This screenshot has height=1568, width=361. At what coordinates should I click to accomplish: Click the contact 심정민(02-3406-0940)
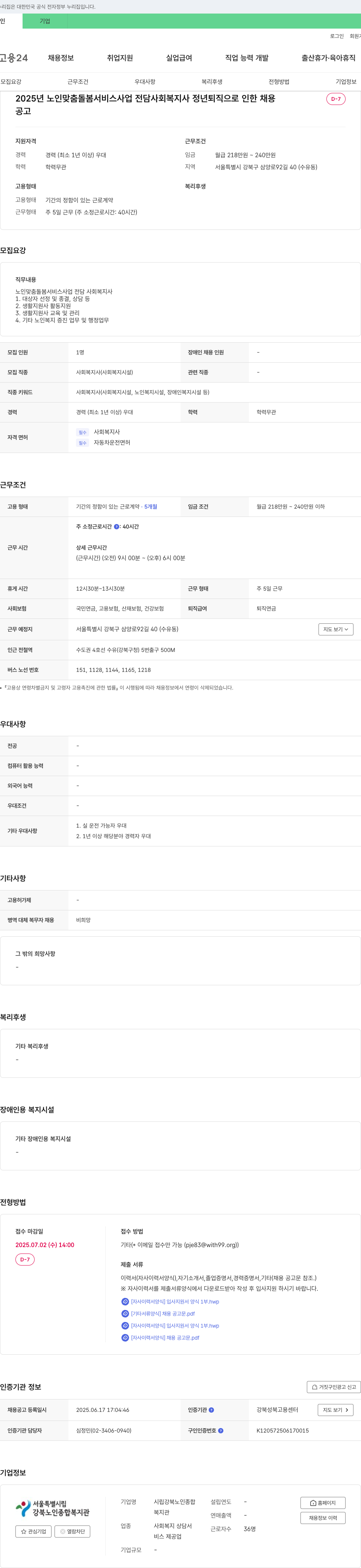(103, 1430)
